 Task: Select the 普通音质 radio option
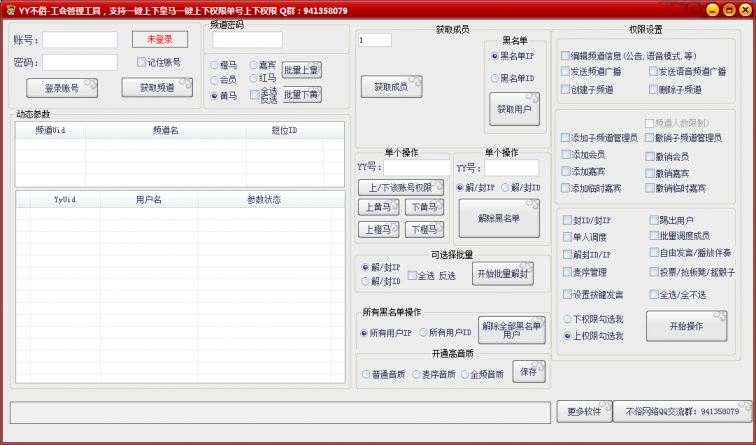(x=366, y=375)
